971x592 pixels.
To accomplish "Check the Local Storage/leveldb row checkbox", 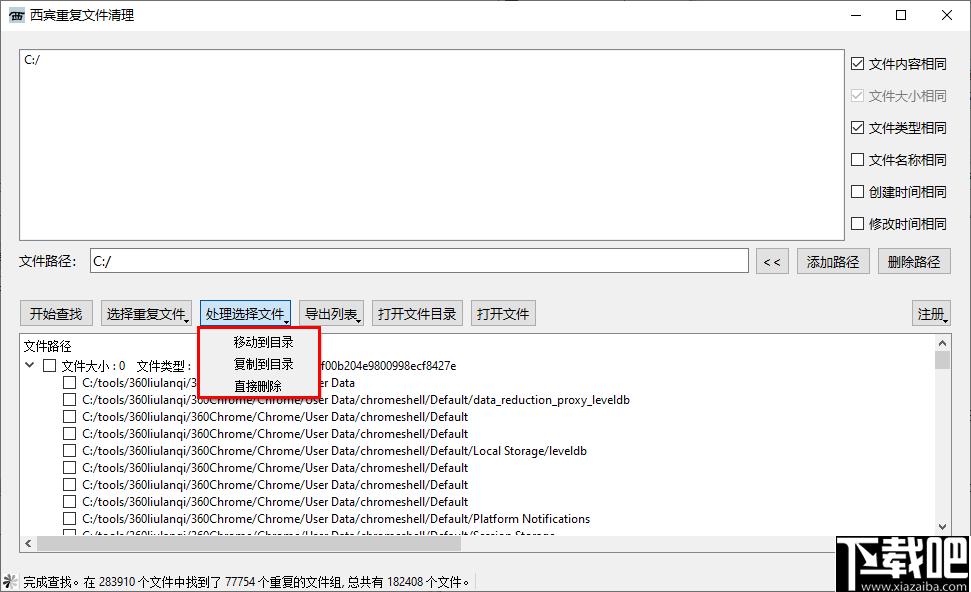I will click(x=69, y=450).
